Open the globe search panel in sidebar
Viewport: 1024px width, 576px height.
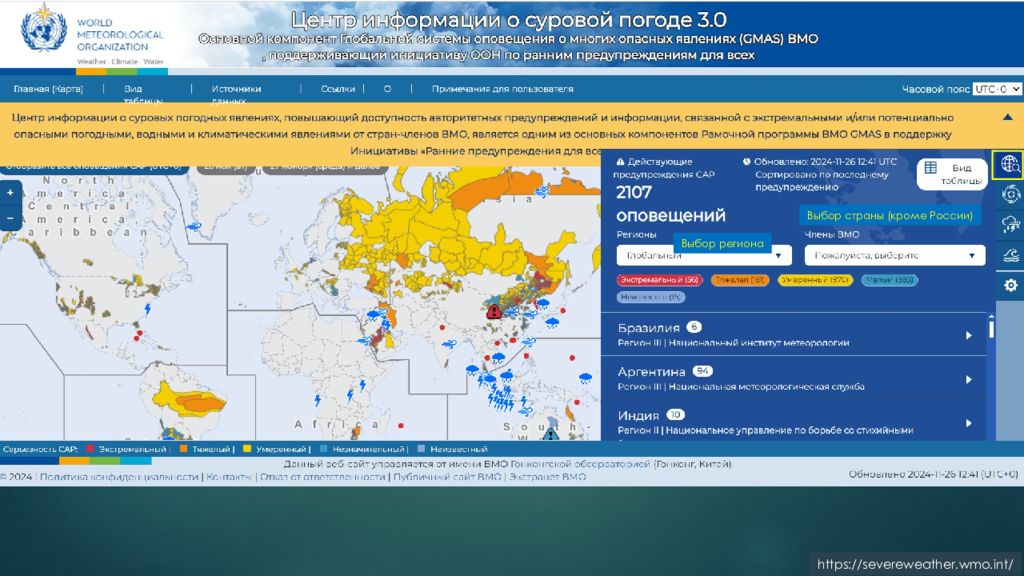click(x=1010, y=164)
